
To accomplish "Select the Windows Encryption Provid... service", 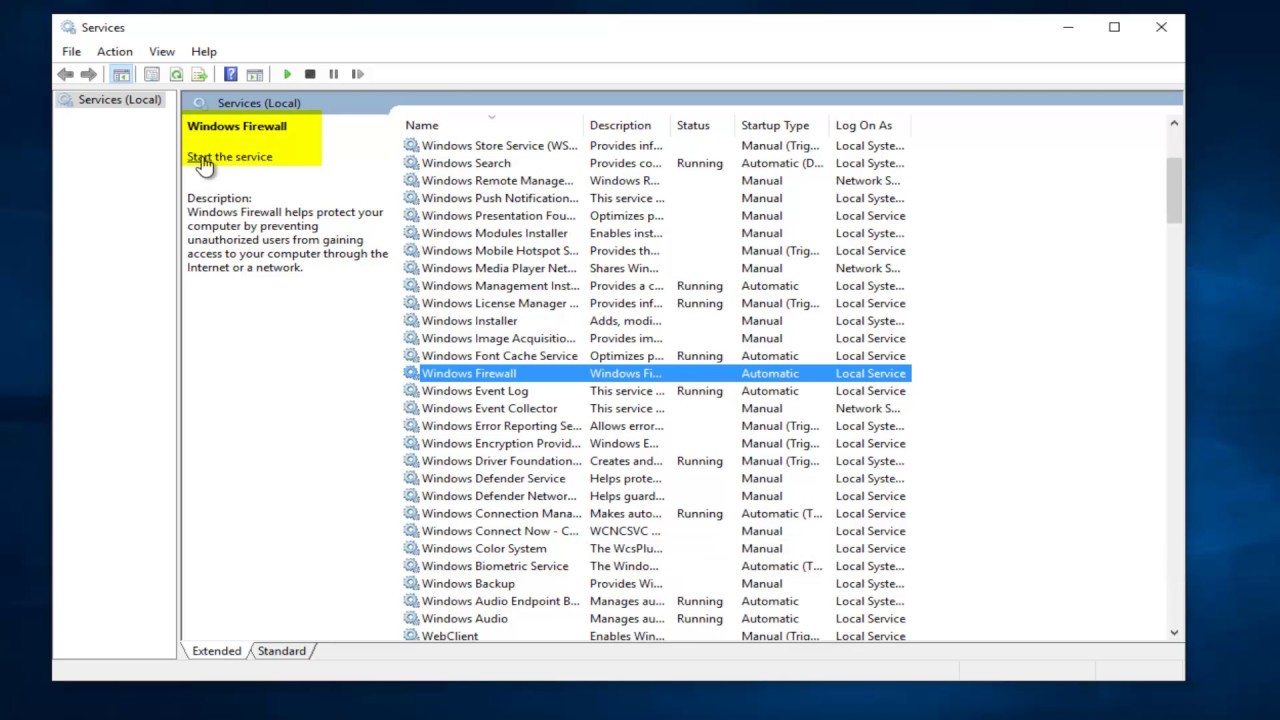I will (656, 443).
